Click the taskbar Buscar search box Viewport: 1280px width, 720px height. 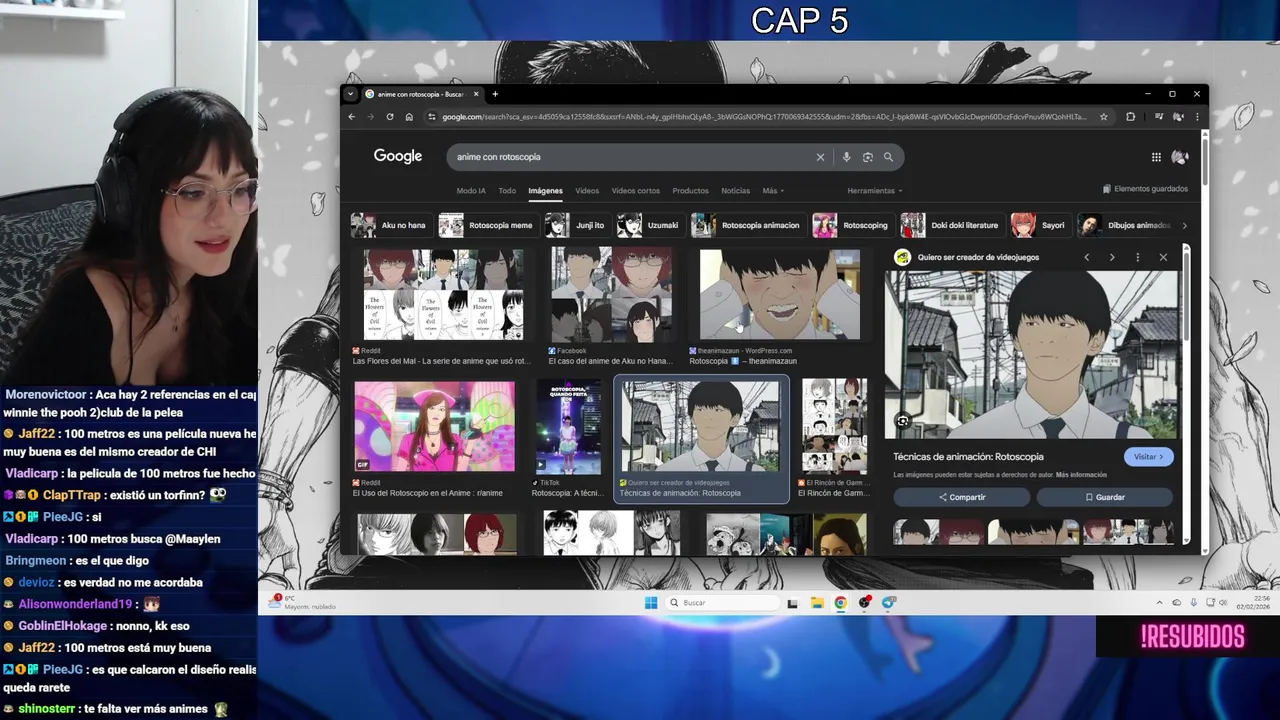pyautogui.click(x=723, y=603)
